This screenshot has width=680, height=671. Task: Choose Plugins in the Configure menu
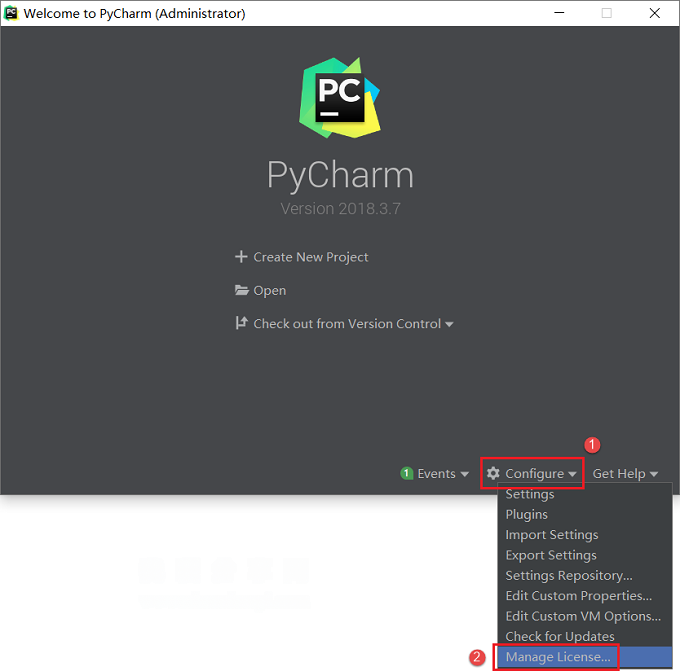[526, 514]
